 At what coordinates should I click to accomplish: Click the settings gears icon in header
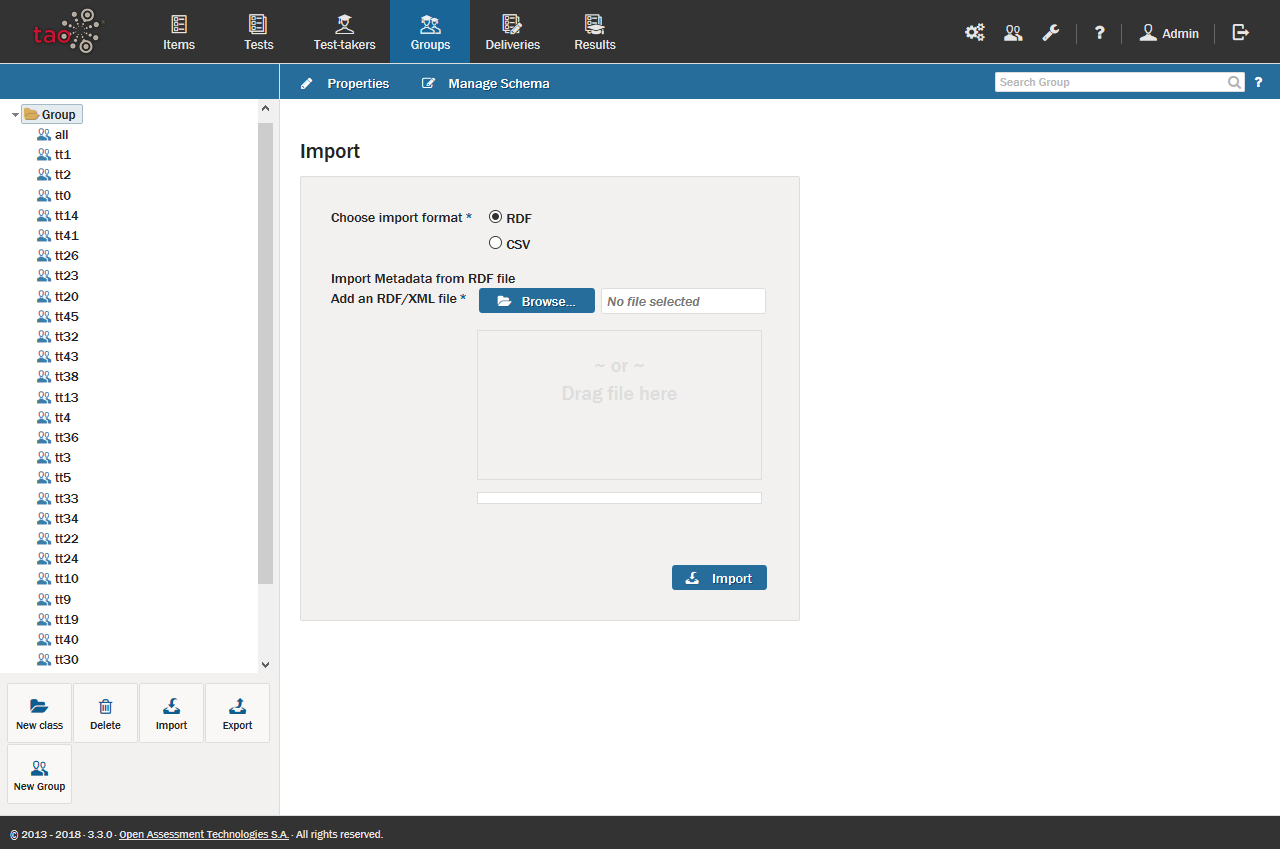point(974,33)
